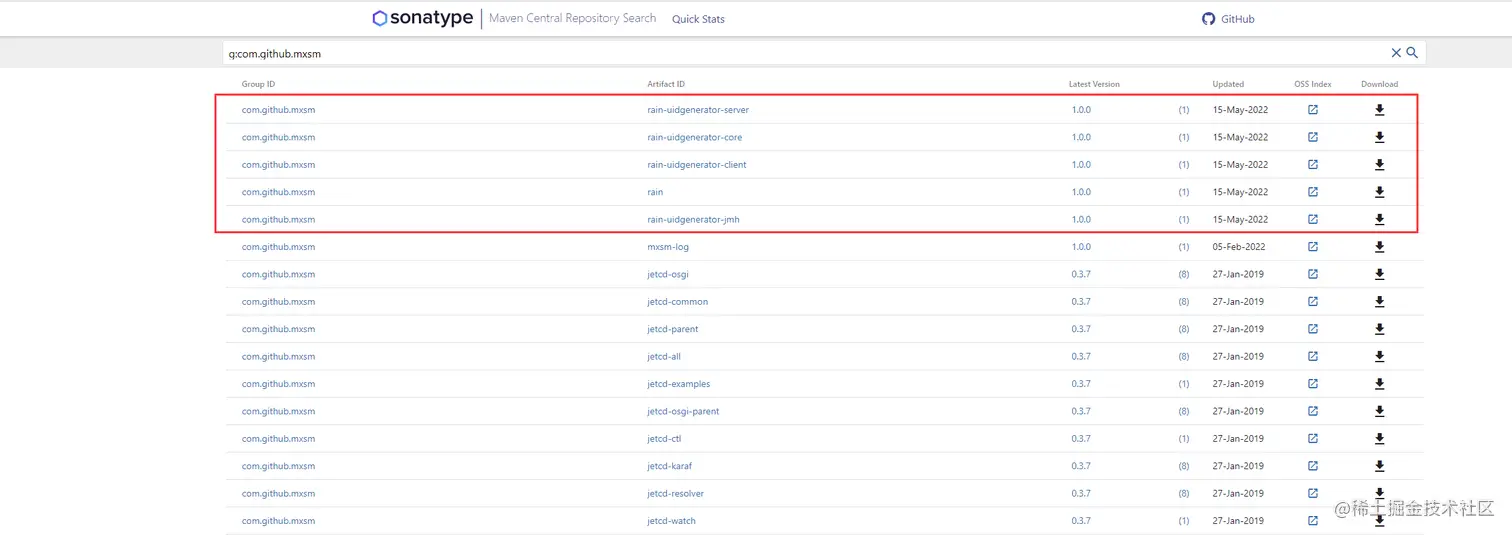Clear the search query with X icon
This screenshot has width=1512, height=536.
point(1396,53)
